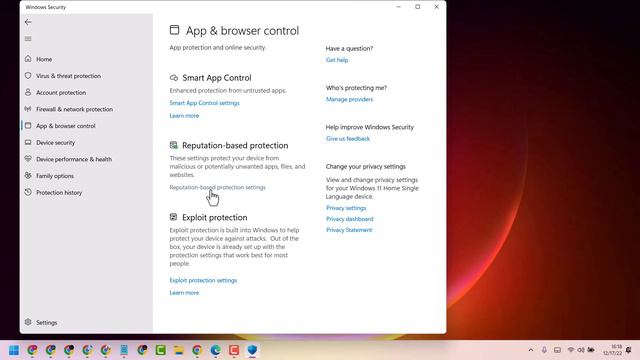Viewport: 640px width, 360px height.
Task: Click Give us feedback
Action: pos(348,139)
